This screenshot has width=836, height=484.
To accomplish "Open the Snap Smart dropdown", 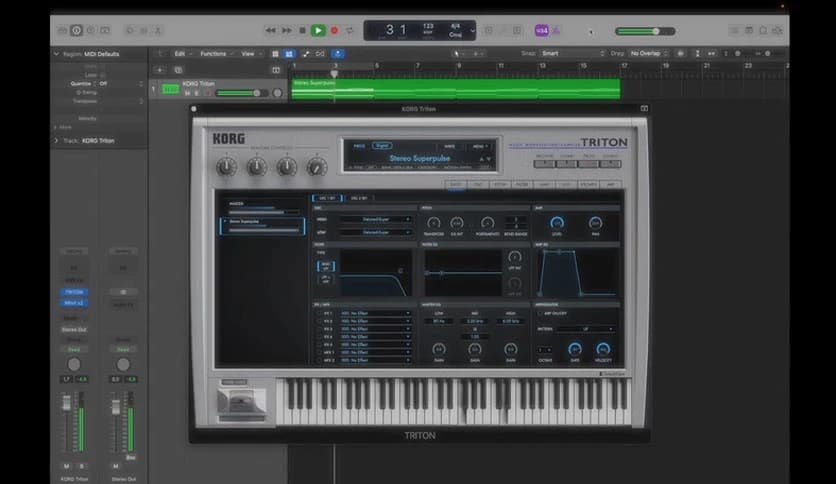I will point(573,53).
